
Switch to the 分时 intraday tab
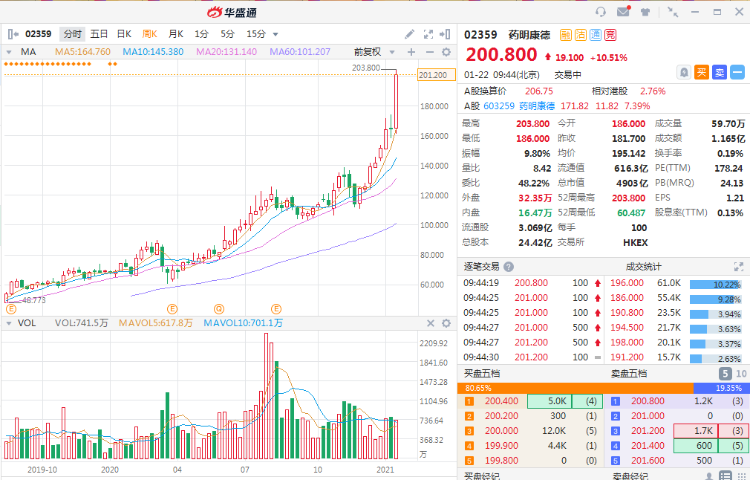click(72, 34)
